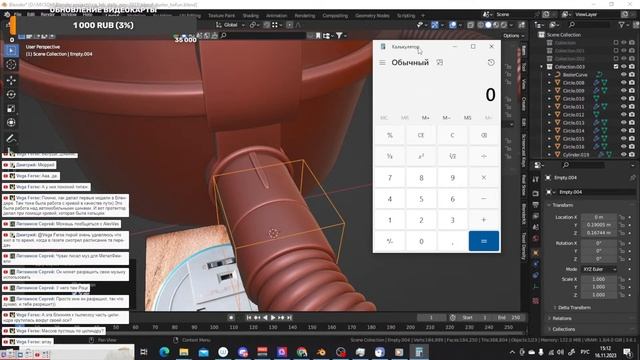Uncheck Collection.003 exclude checkbox
This screenshot has width=640, height=360.
coord(616,67)
